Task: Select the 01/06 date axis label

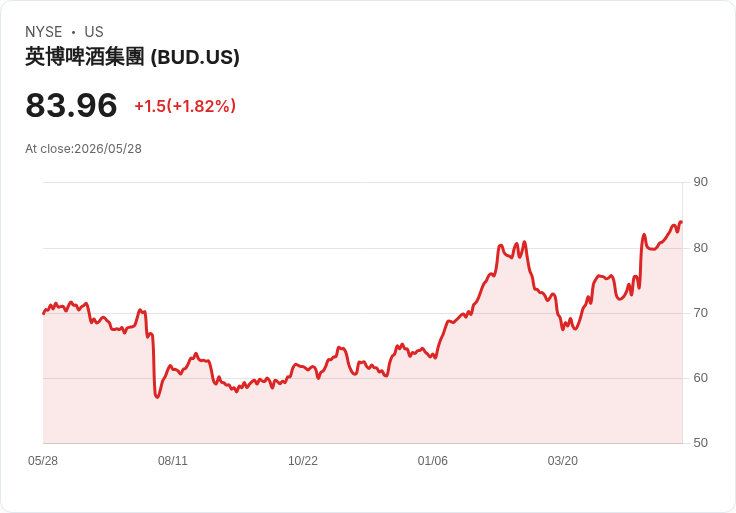Action: (x=433, y=461)
